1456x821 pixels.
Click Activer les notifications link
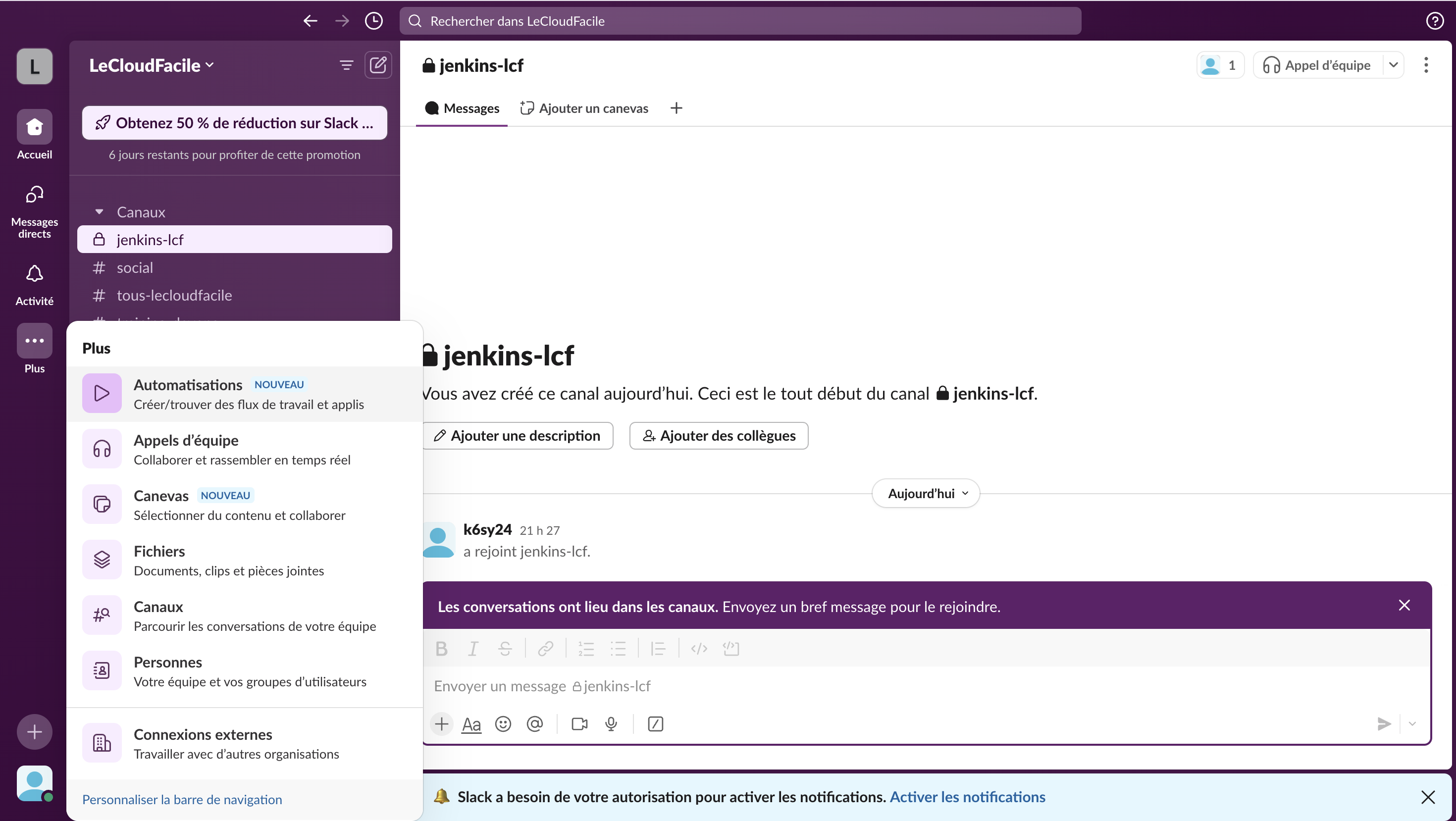967,797
